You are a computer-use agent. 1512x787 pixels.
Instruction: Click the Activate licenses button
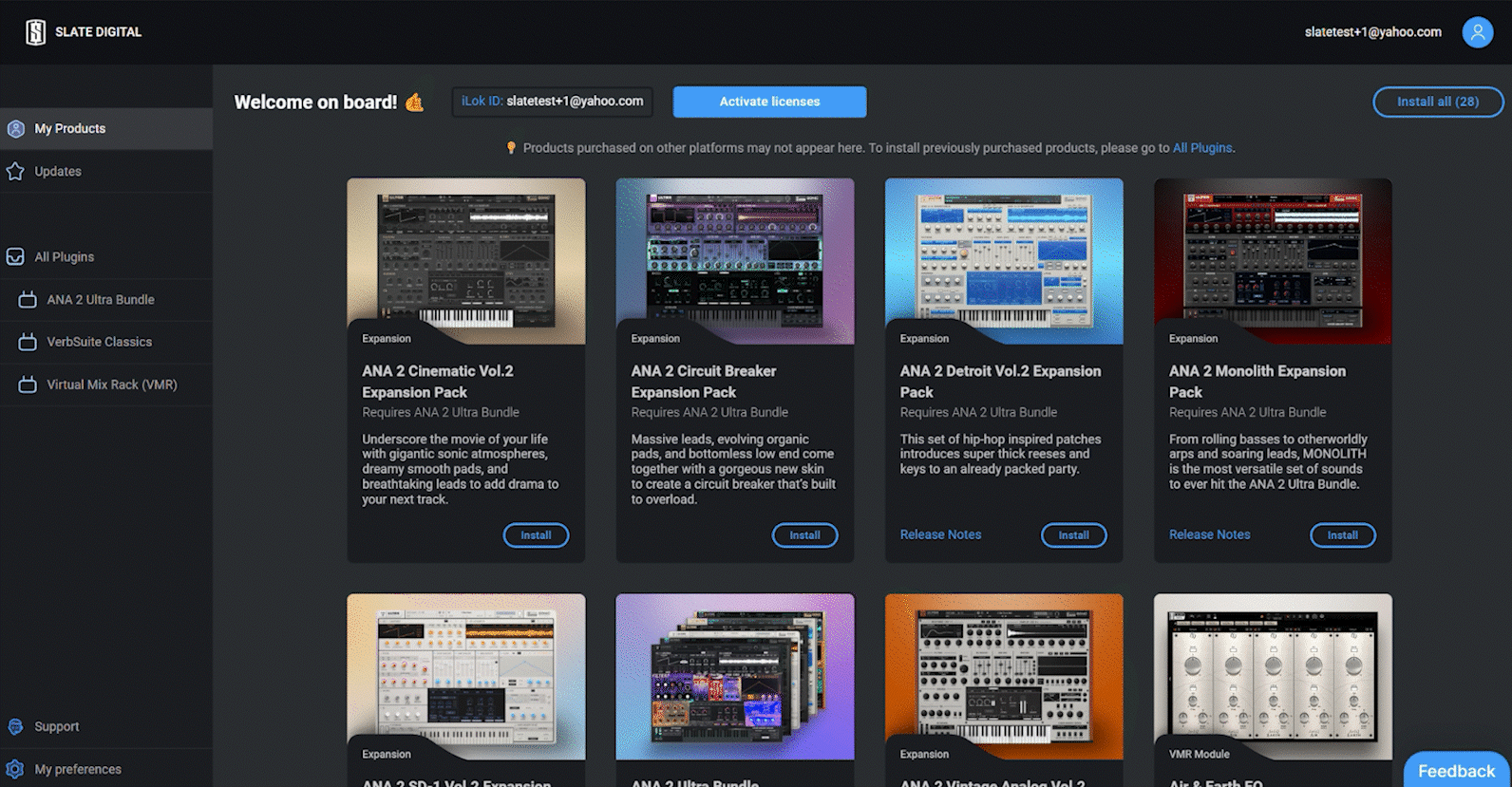769,102
